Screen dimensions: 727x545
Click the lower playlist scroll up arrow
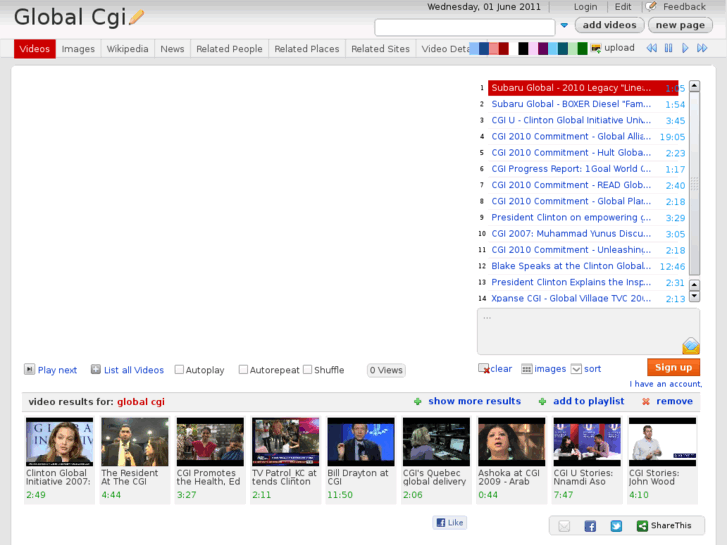(x=694, y=285)
